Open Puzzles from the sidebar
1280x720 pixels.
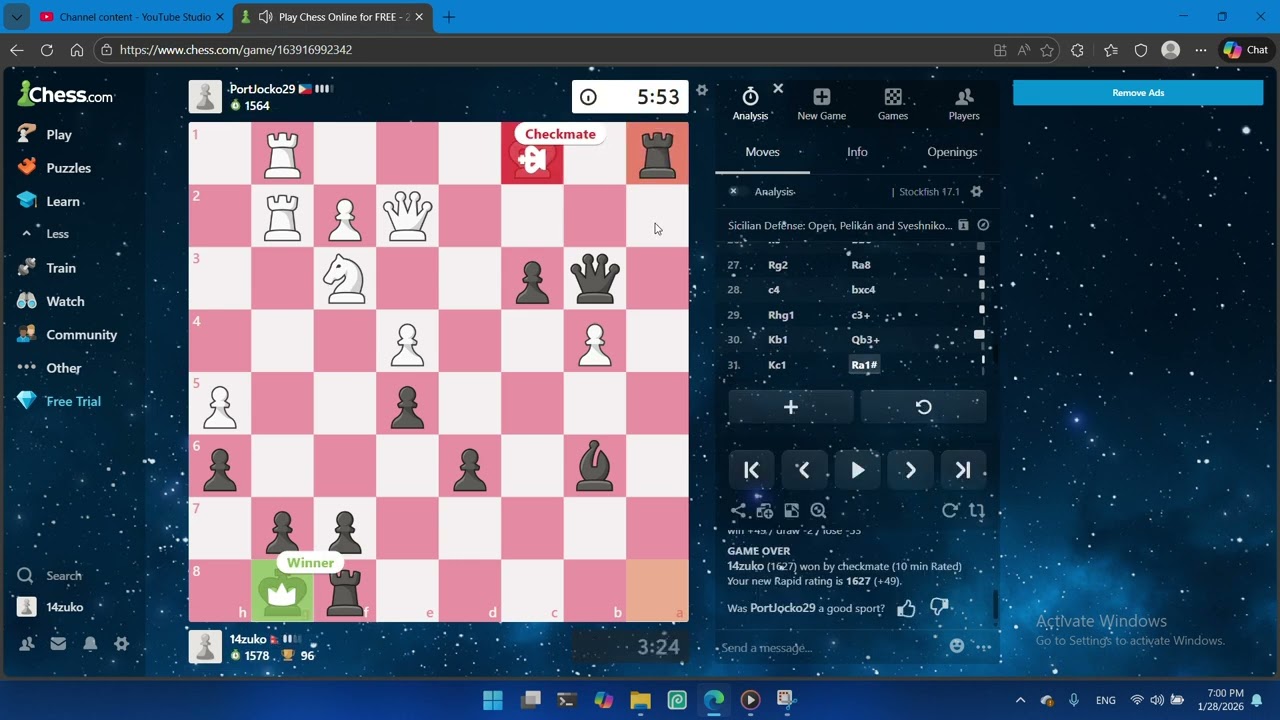[x=54, y=168]
